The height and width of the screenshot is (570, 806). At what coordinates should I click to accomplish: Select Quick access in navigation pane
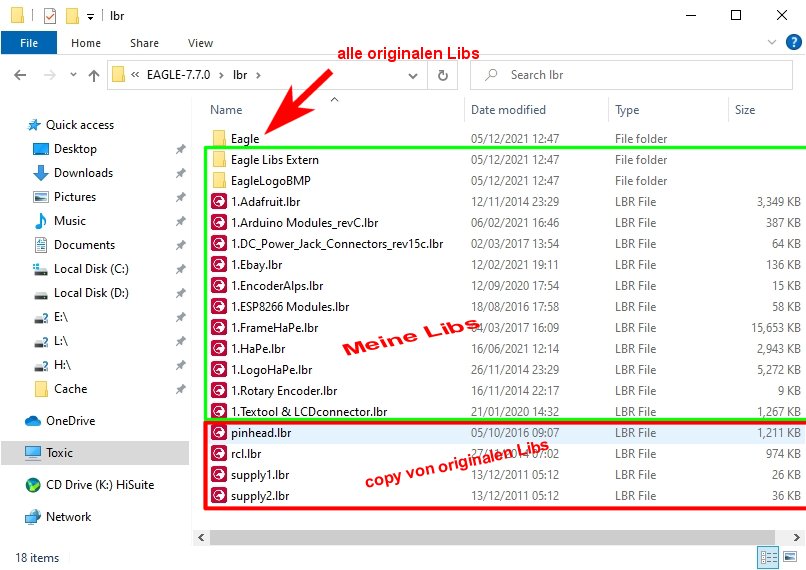(80, 125)
